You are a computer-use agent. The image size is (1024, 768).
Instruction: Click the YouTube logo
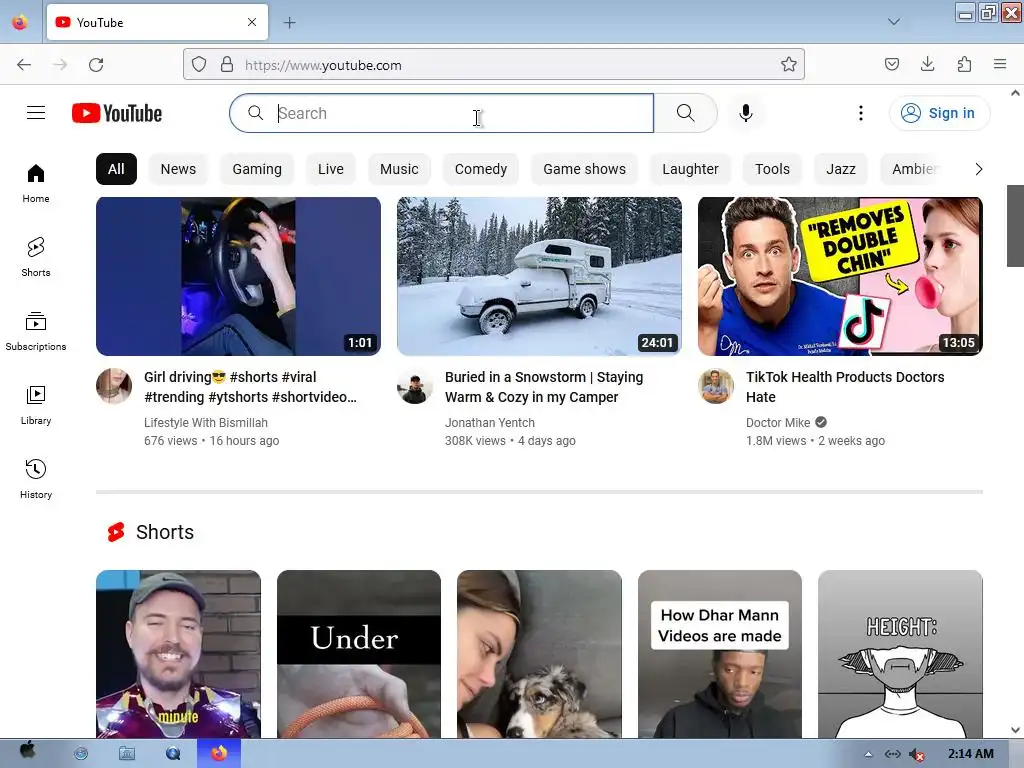pyautogui.click(x=117, y=113)
